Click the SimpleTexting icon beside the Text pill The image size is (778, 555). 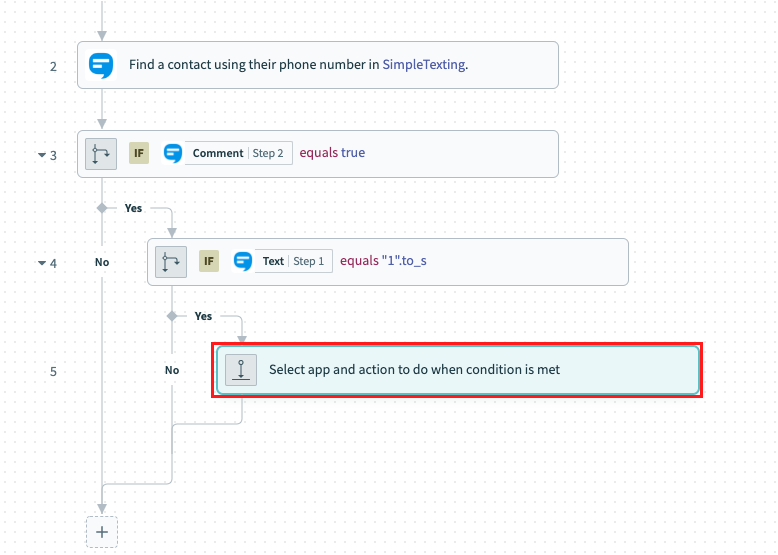coord(243,261)
